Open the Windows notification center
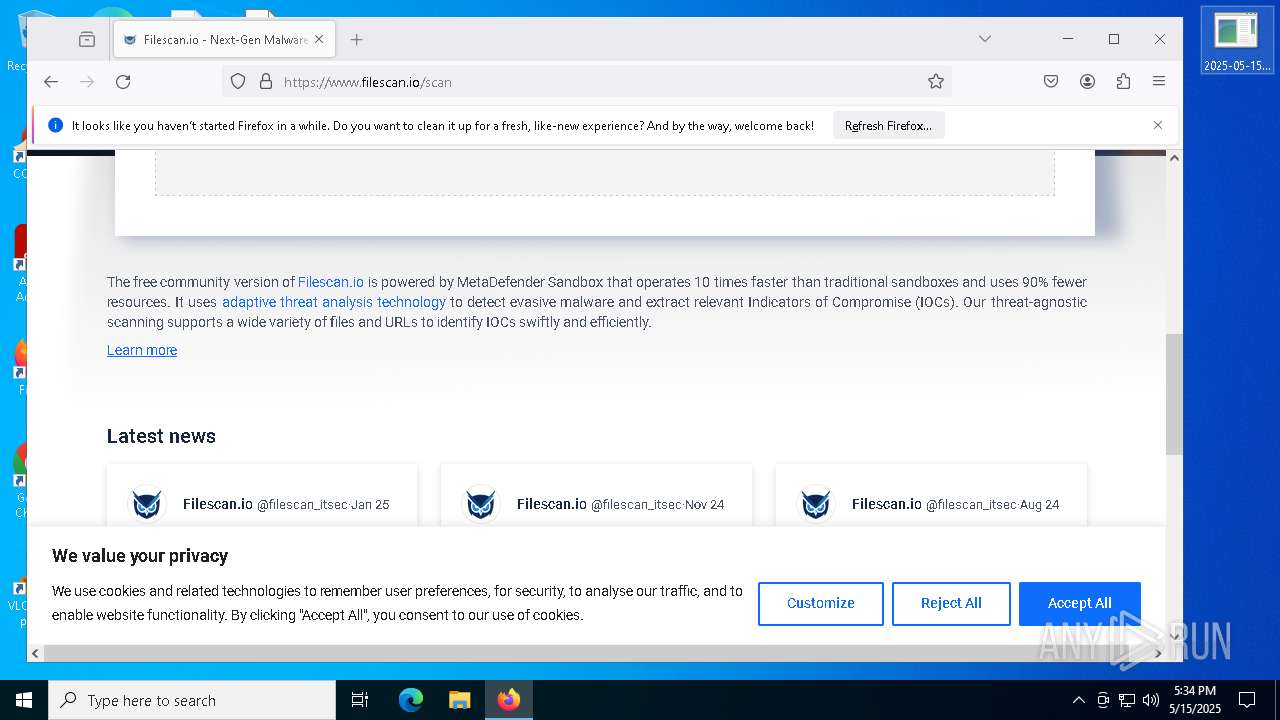The height and width of the screenshot is (720, 1280). 1247,700
